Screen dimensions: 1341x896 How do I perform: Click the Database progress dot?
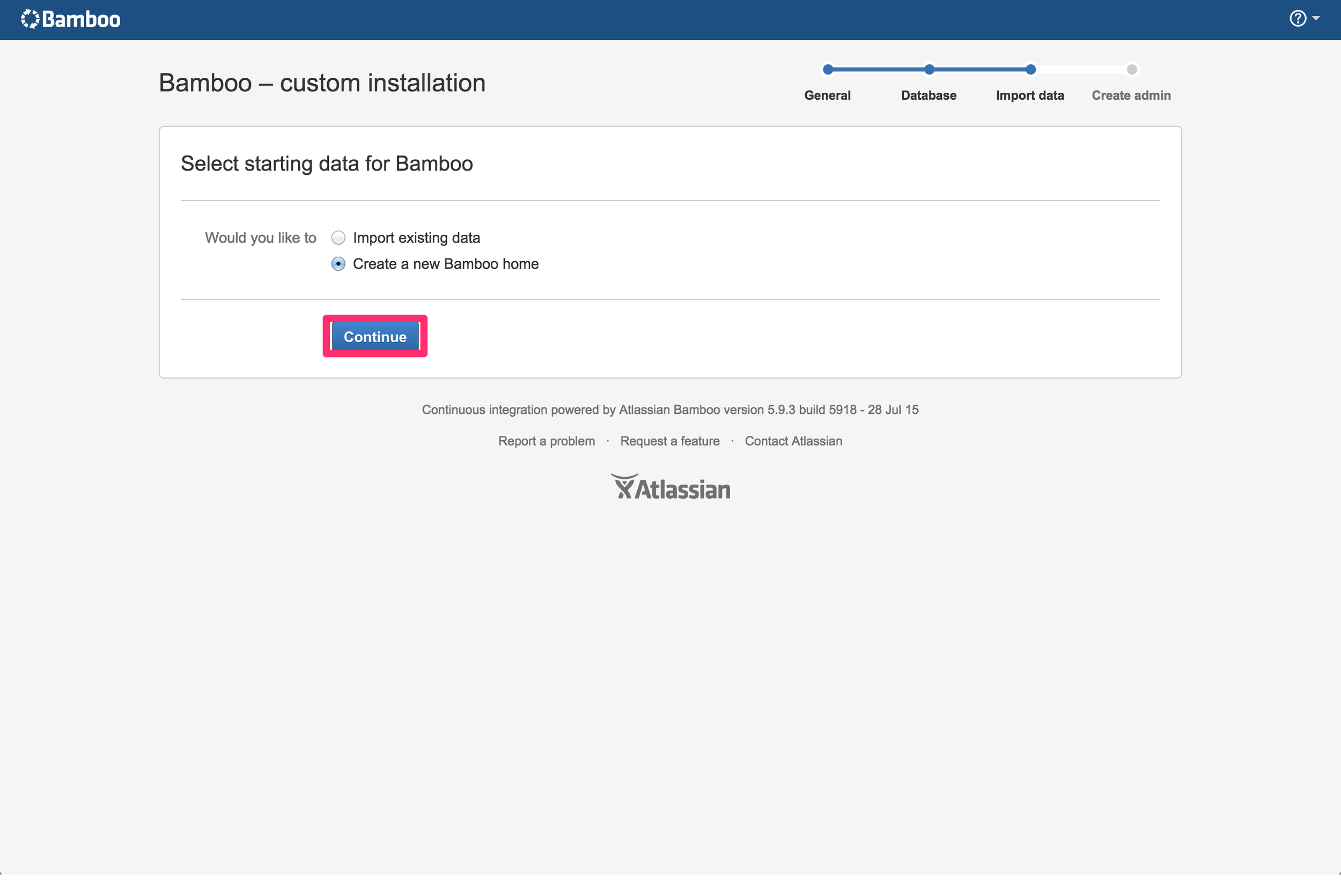click(929, 70)
